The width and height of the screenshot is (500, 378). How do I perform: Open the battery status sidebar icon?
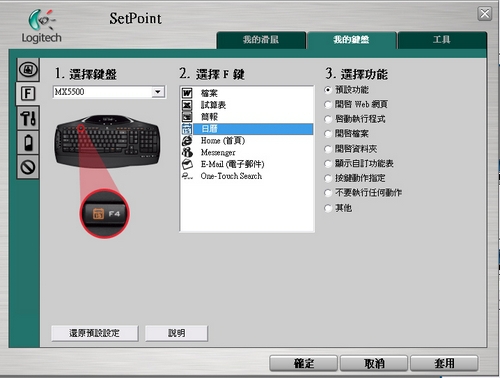coord(28,143)
